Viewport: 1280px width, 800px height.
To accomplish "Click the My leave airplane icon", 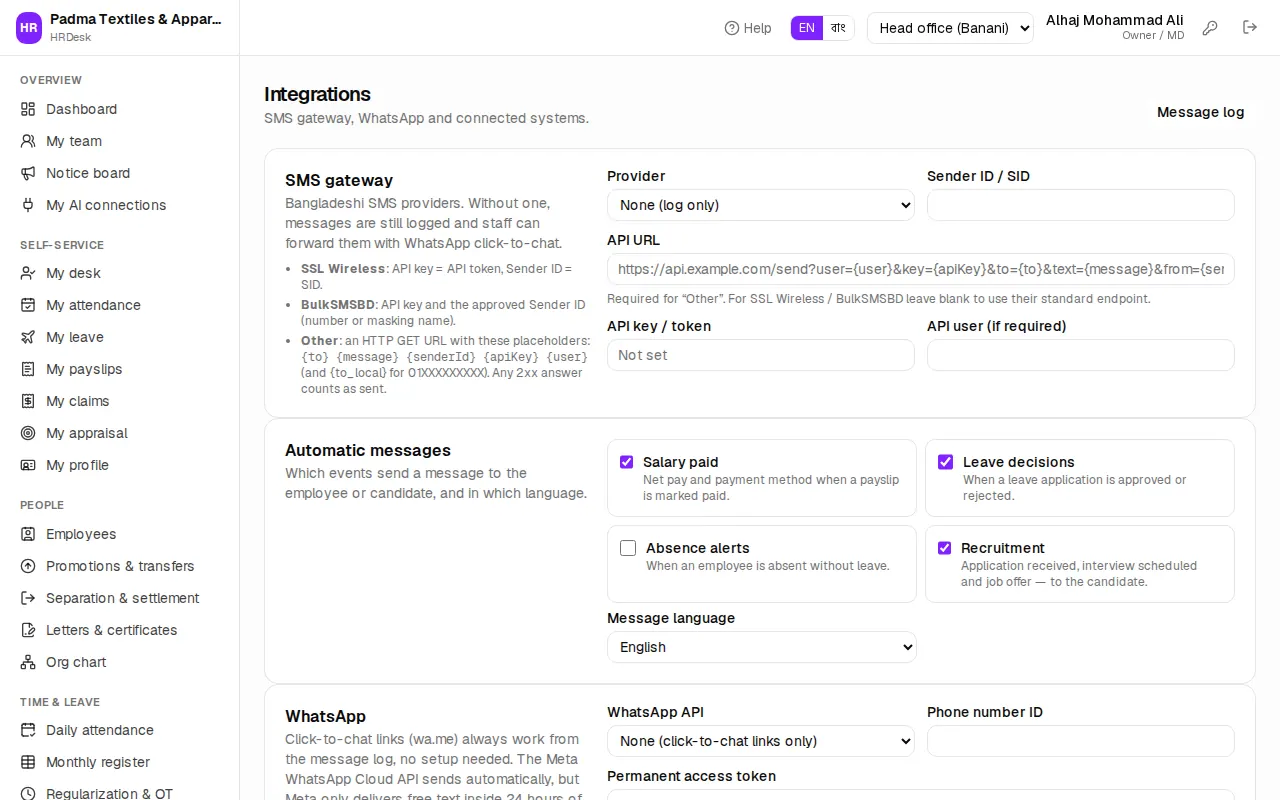I will [28, 337].
